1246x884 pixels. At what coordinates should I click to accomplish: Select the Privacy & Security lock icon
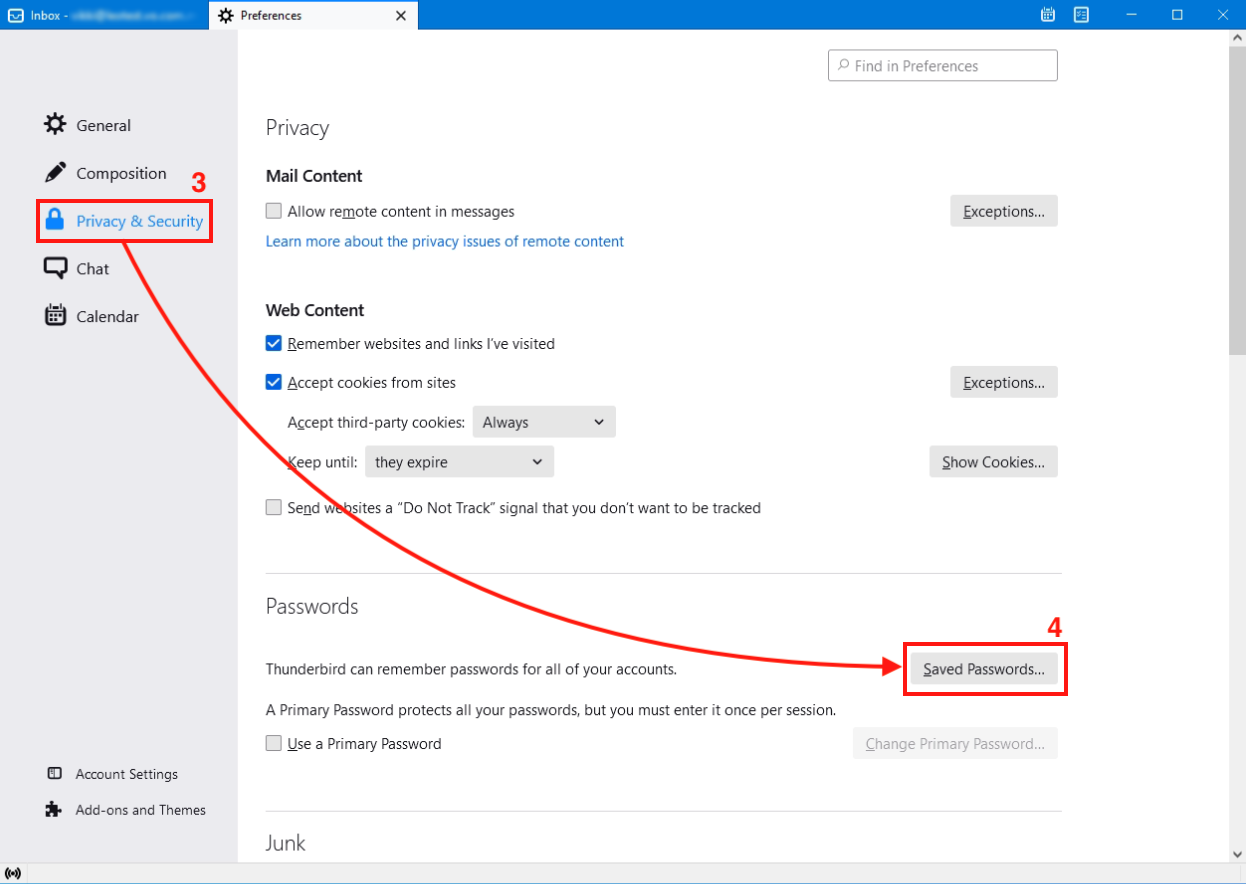tap(55, 221)
